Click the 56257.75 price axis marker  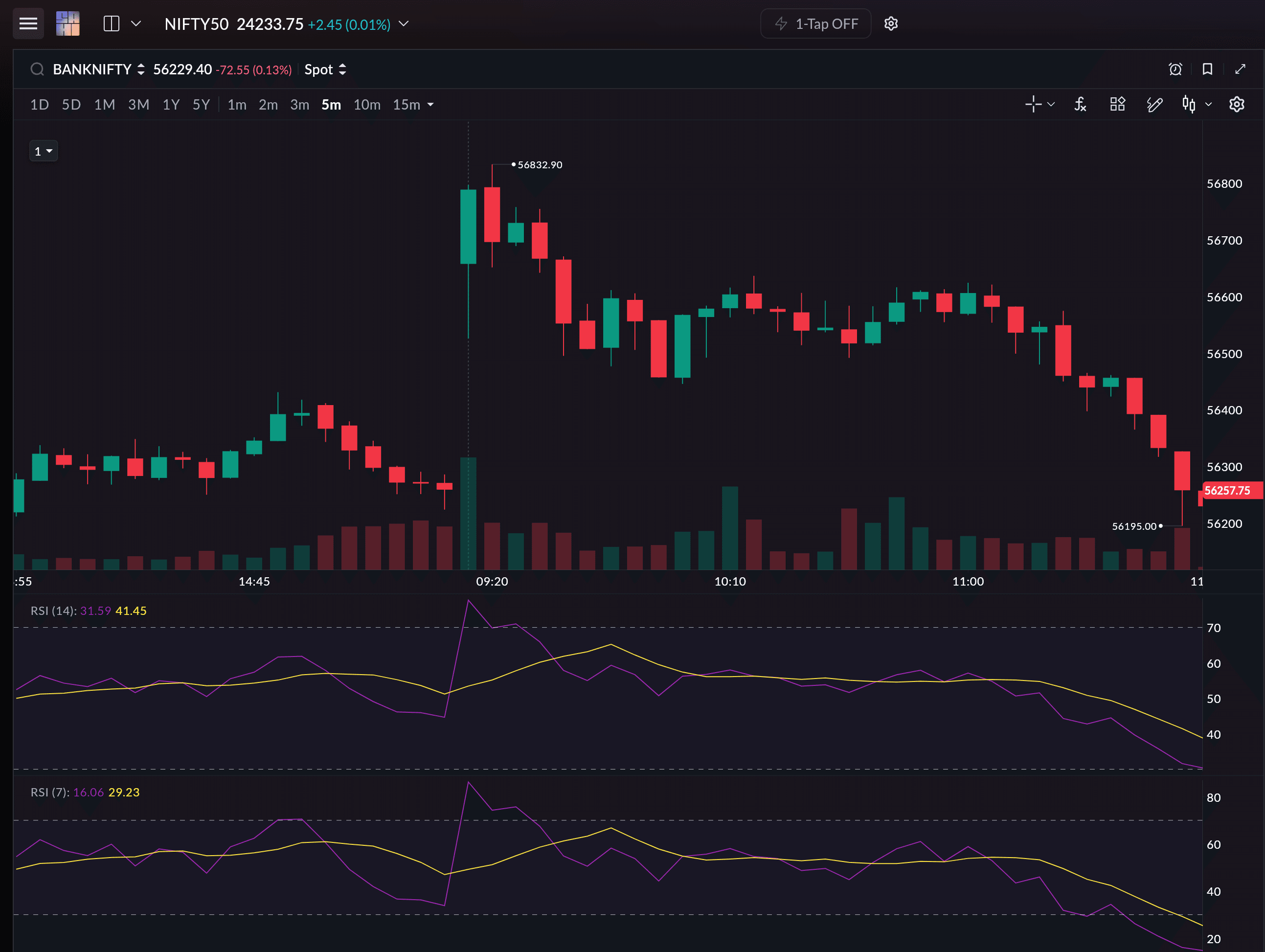tap(1231, 491)
